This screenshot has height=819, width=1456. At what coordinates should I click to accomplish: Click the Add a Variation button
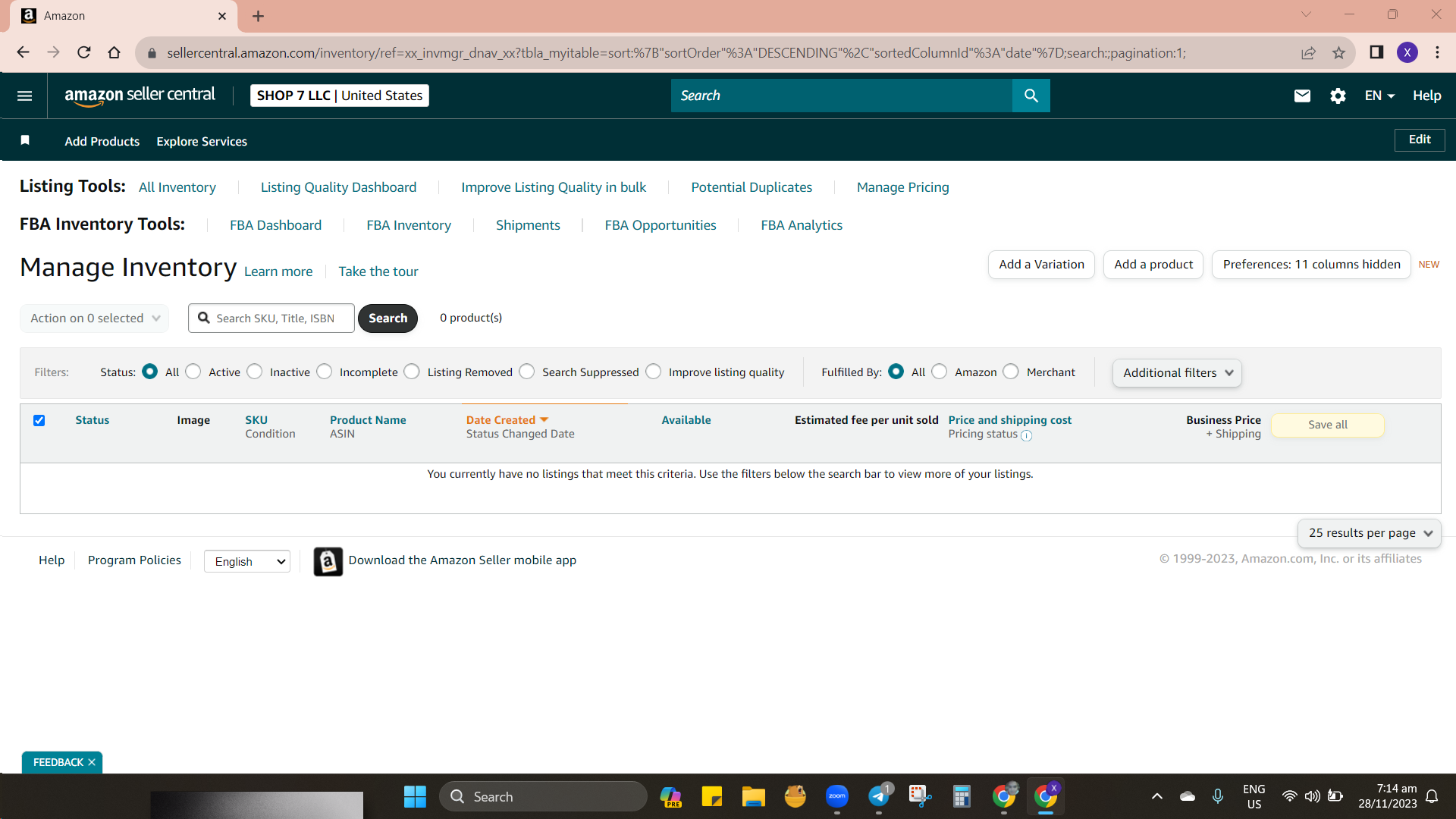tap(1041, 265)
